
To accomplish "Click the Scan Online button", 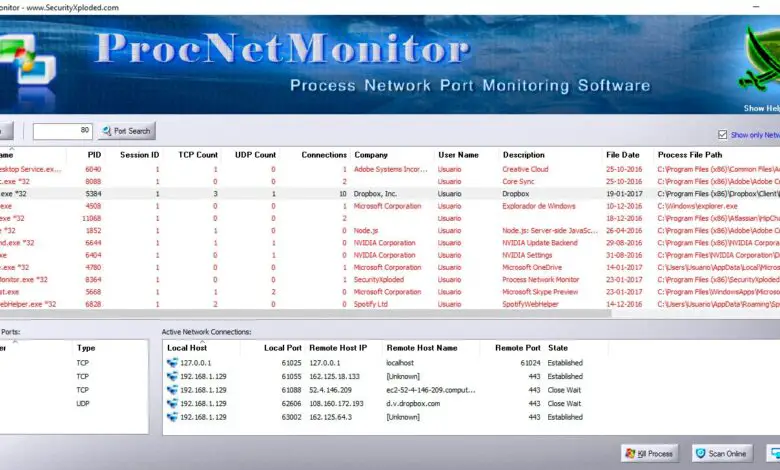I will pyautogui.click(x=721, y=454).
